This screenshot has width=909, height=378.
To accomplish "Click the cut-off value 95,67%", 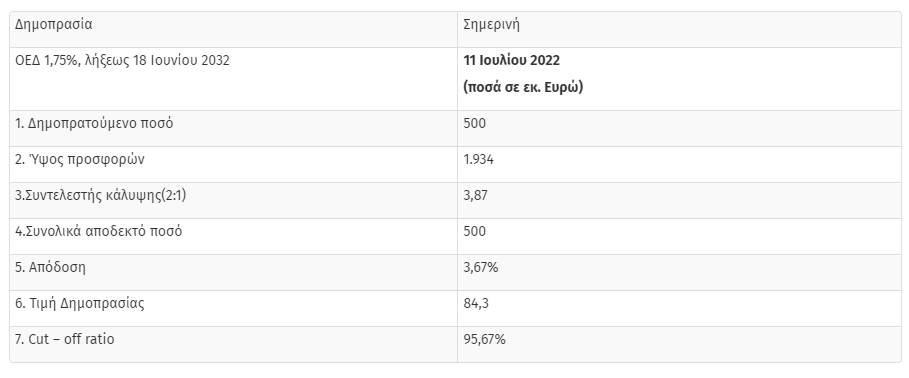I will tap(484, 339).
